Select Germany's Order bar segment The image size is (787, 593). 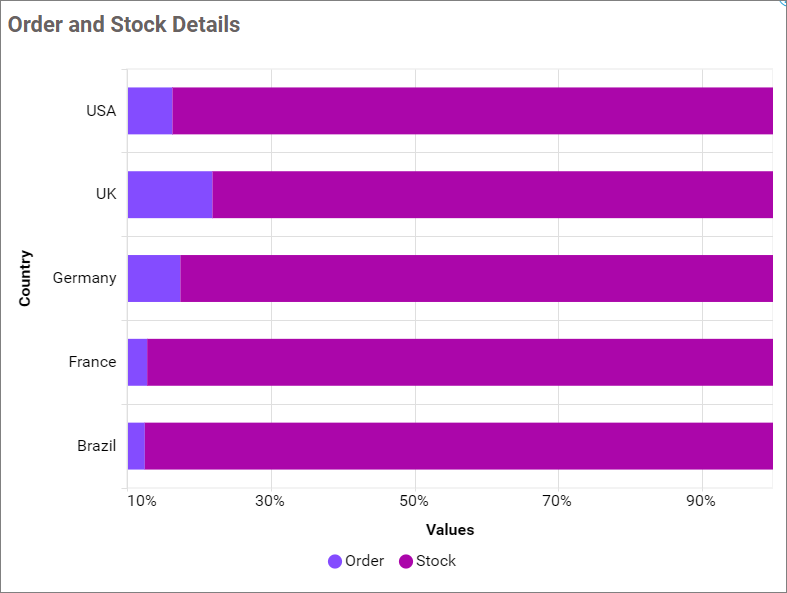154,278
